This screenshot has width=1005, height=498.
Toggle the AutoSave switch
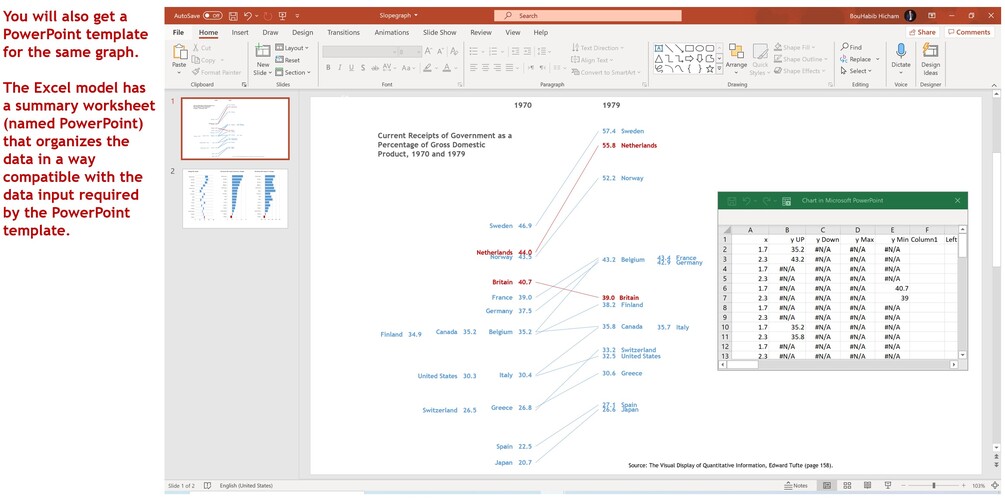pos(213,15)
